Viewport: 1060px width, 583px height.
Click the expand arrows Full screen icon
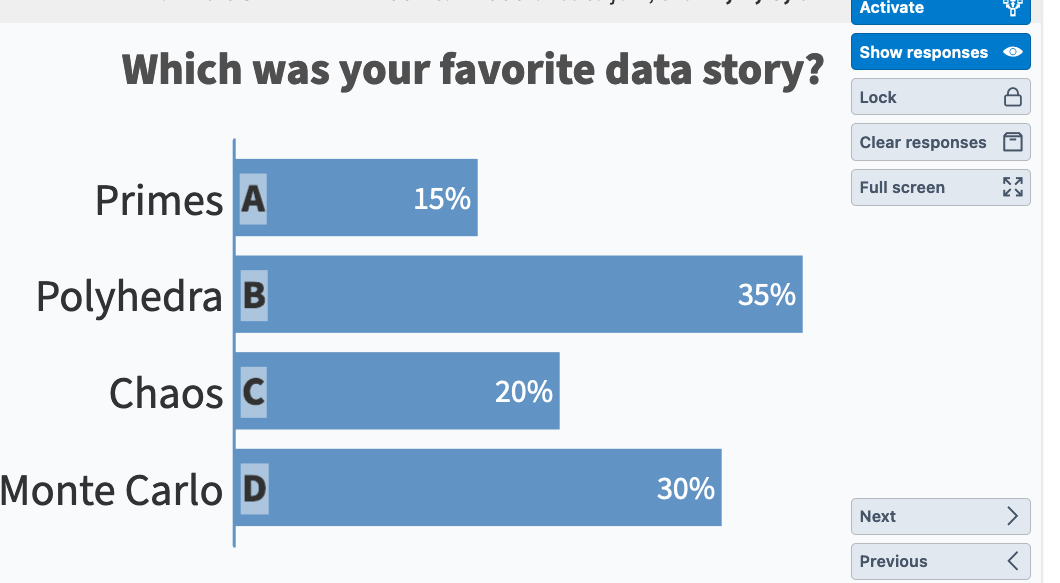click(1013, 187)
